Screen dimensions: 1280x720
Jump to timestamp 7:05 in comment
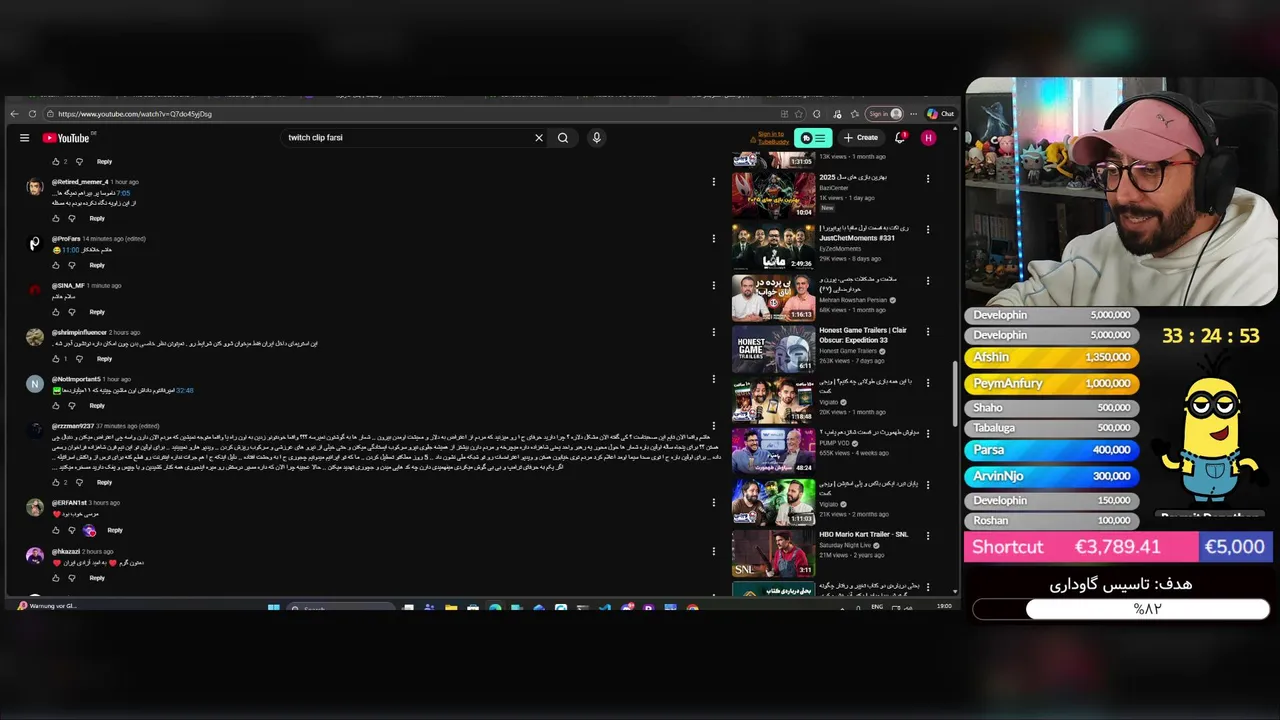pos(124,193)
